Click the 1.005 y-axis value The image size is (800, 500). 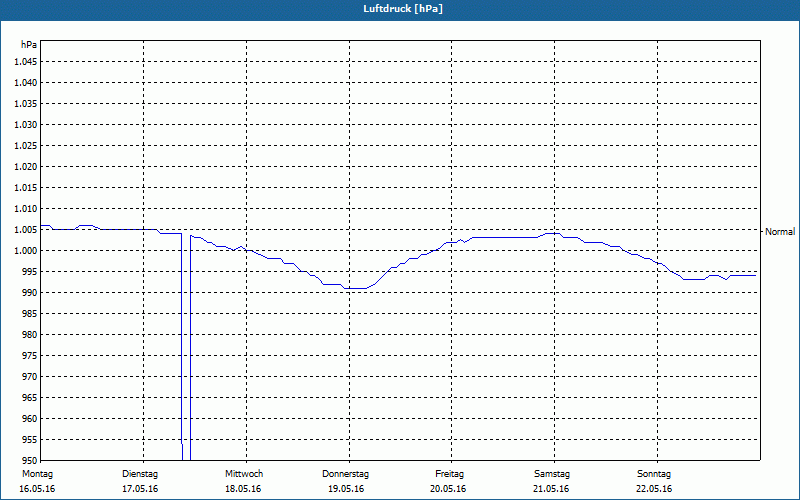(x=26, y=230)
